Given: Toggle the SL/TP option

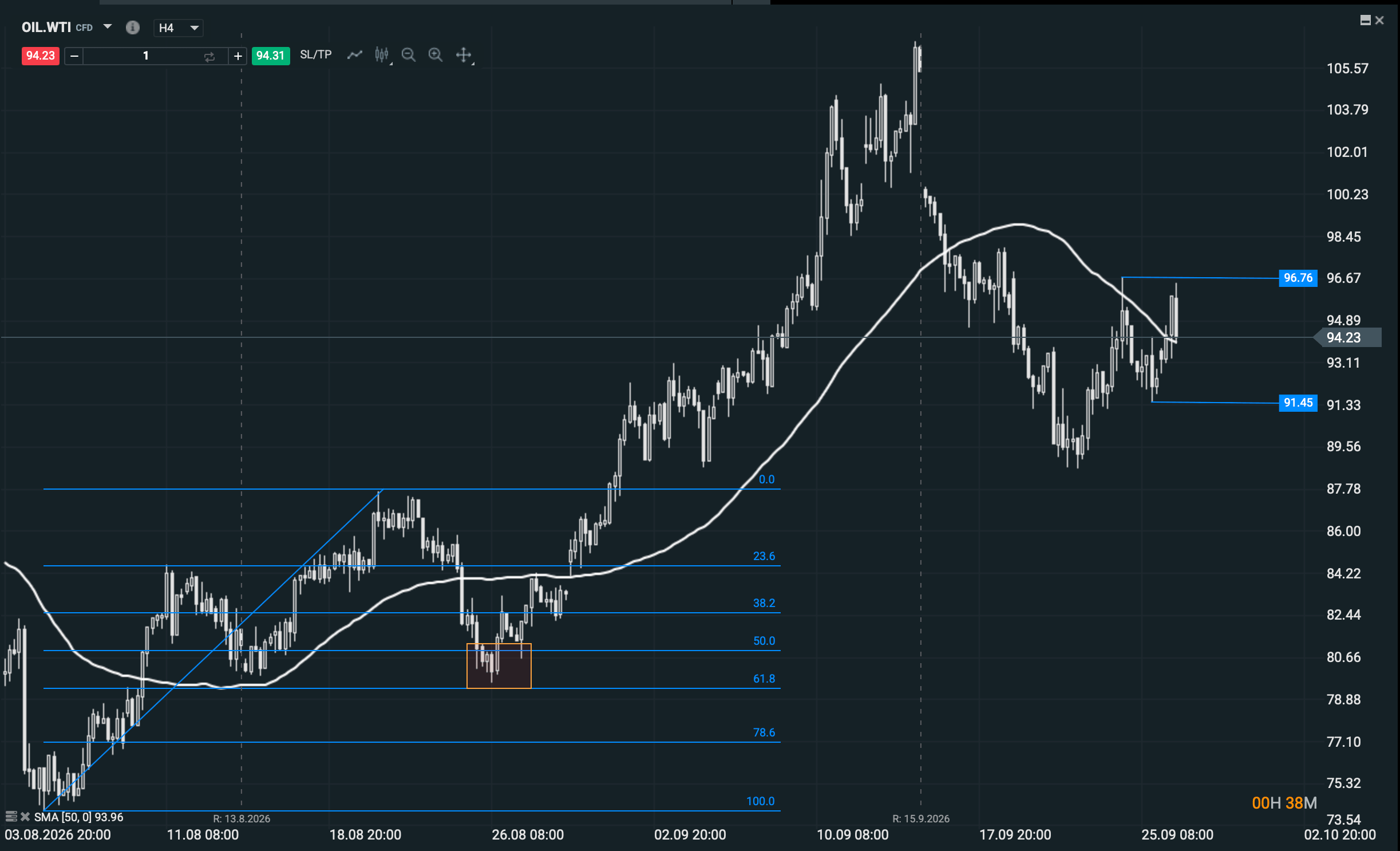Looking at the screenshot, I should [316, 55].
